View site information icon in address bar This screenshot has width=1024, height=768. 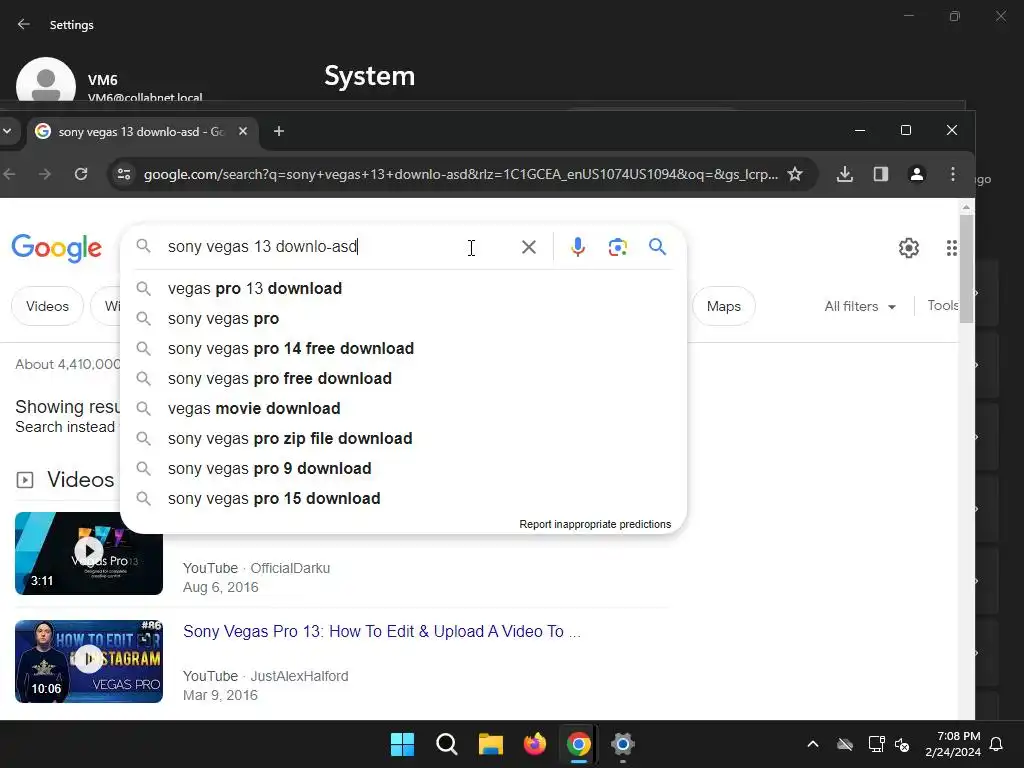pos(124,174)
